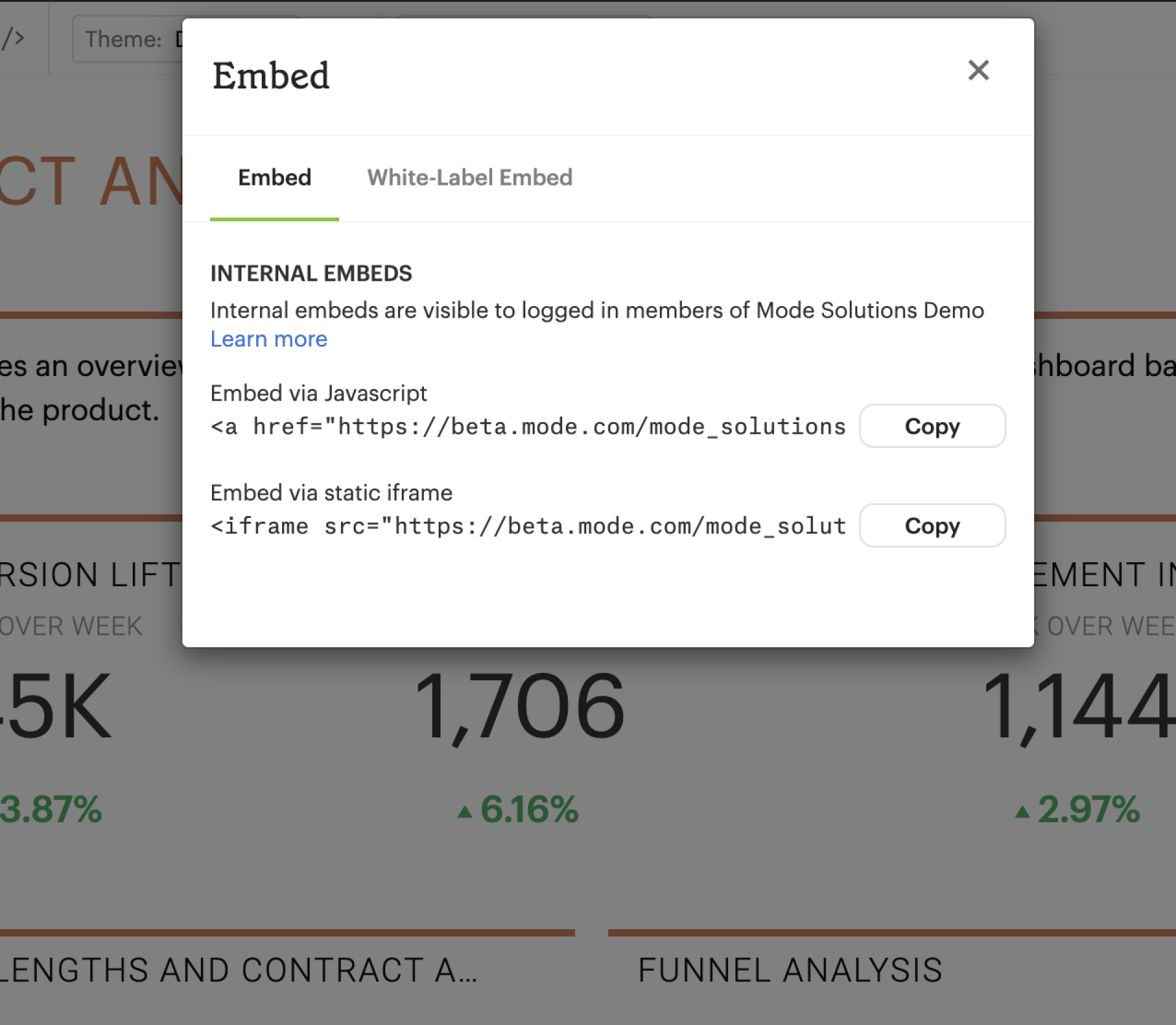Click the INTERNAL EMBEDS section heading
The height and width of the screenshot is (1025, 1176).
pos(311,273)
